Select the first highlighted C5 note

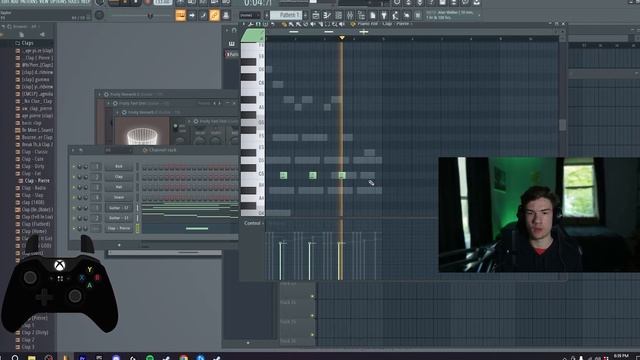[283, 176]
